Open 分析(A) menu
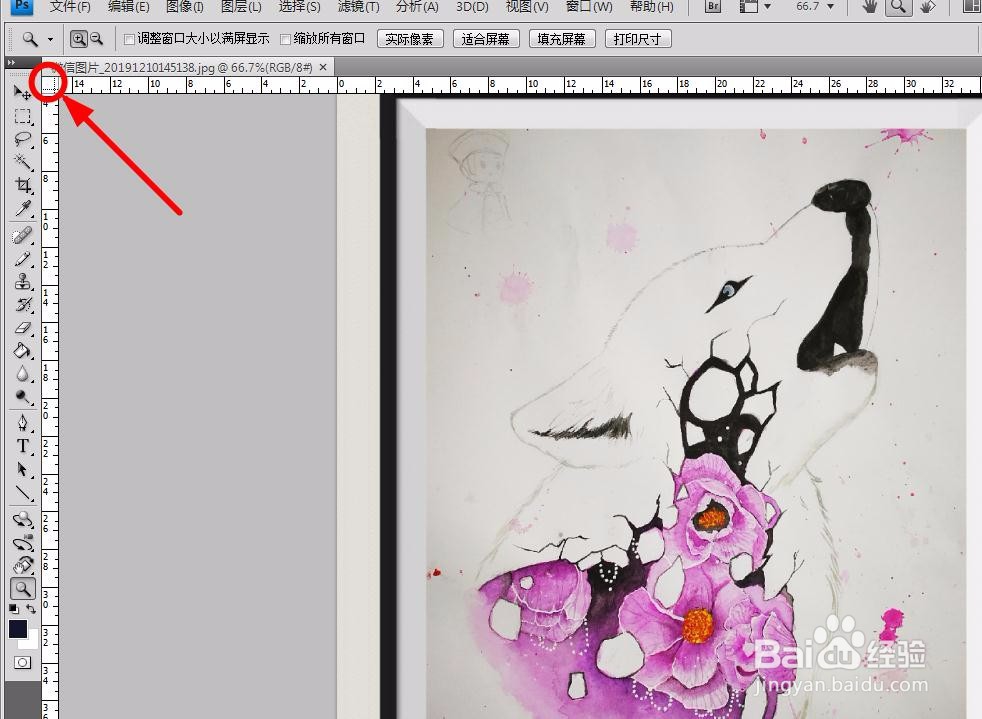This screenshot has width=982, height=719. click(x=417, y=7)
